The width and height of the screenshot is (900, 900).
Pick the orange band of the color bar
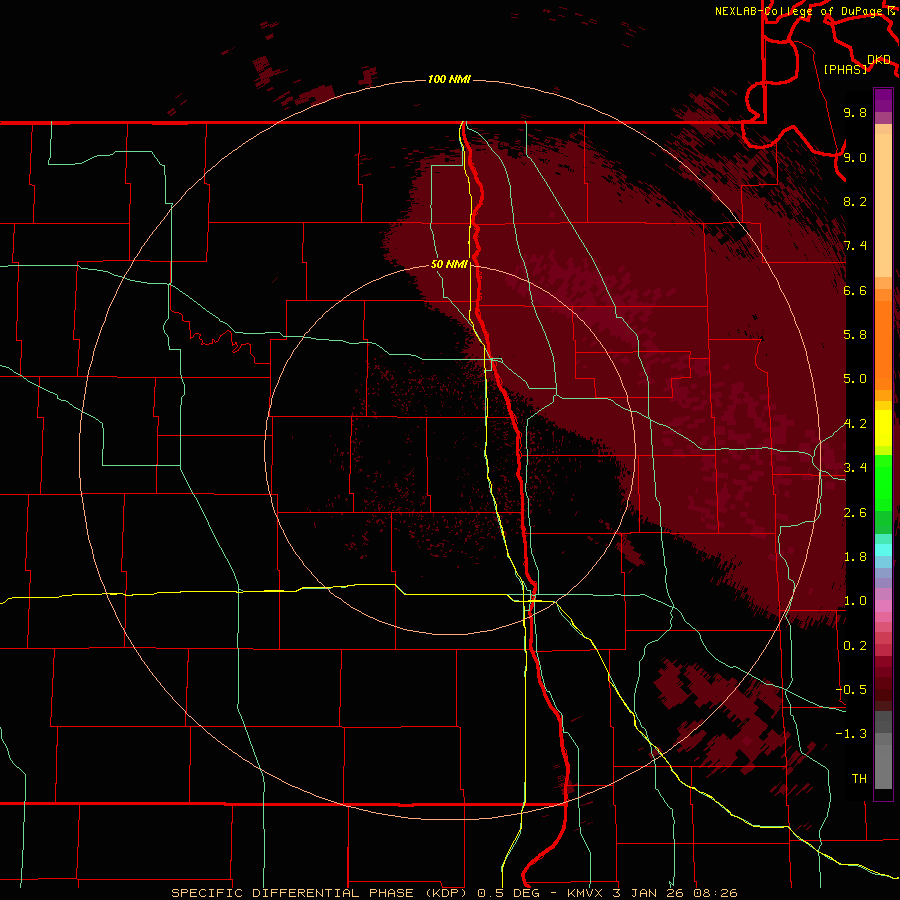pos(883,344)
